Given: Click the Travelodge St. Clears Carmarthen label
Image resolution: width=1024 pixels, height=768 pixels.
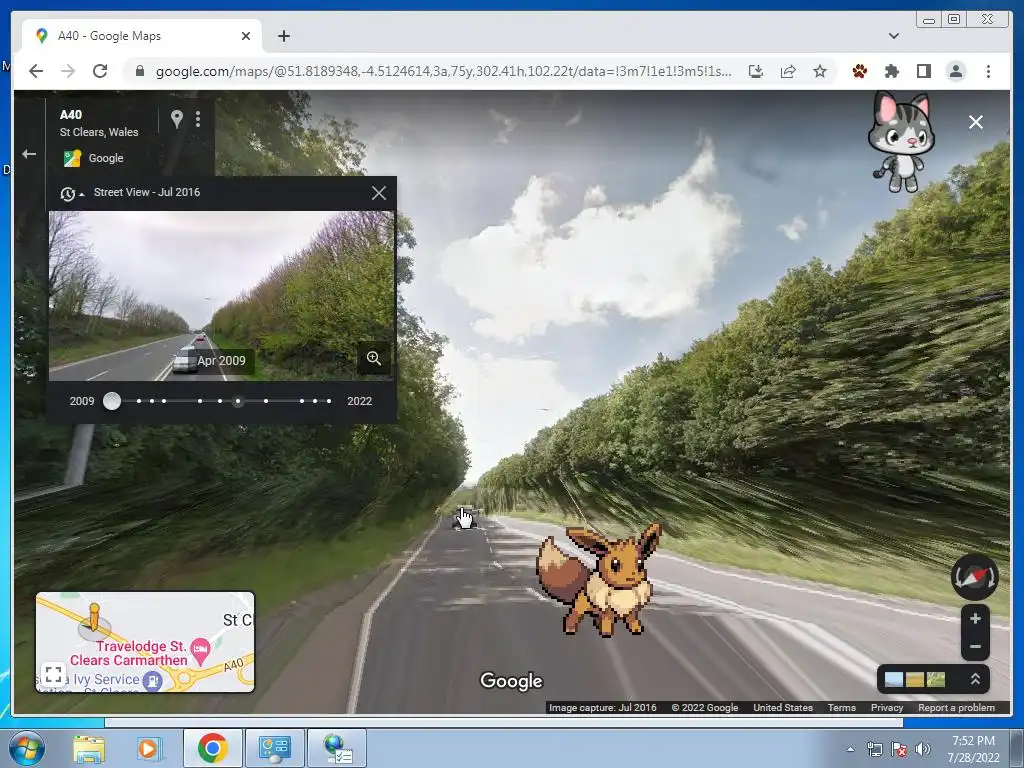Looking at the screenshot, I should click(129, 653).
